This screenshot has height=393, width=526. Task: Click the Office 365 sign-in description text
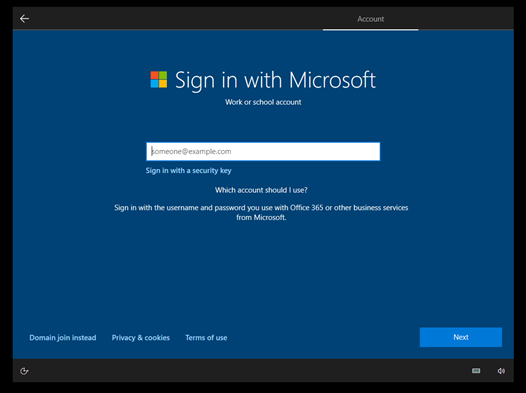click(261, 213)
